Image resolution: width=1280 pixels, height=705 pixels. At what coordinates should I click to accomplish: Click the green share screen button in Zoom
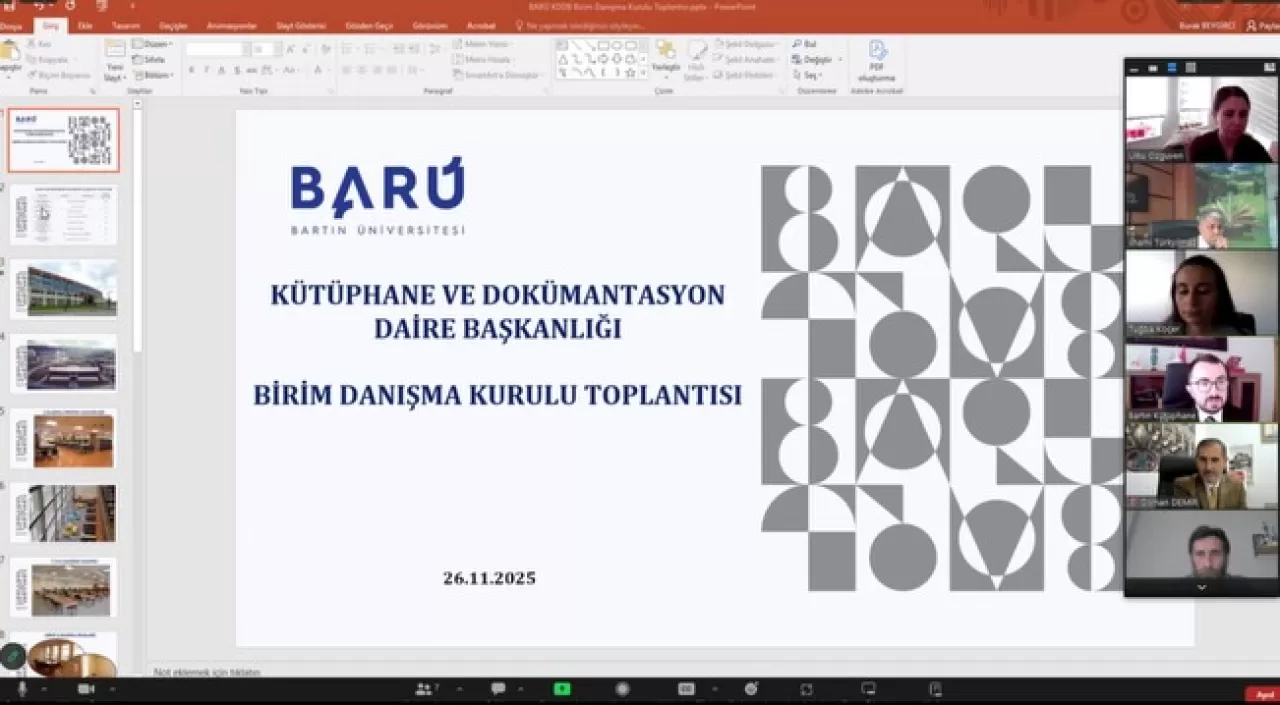(563, 688)
